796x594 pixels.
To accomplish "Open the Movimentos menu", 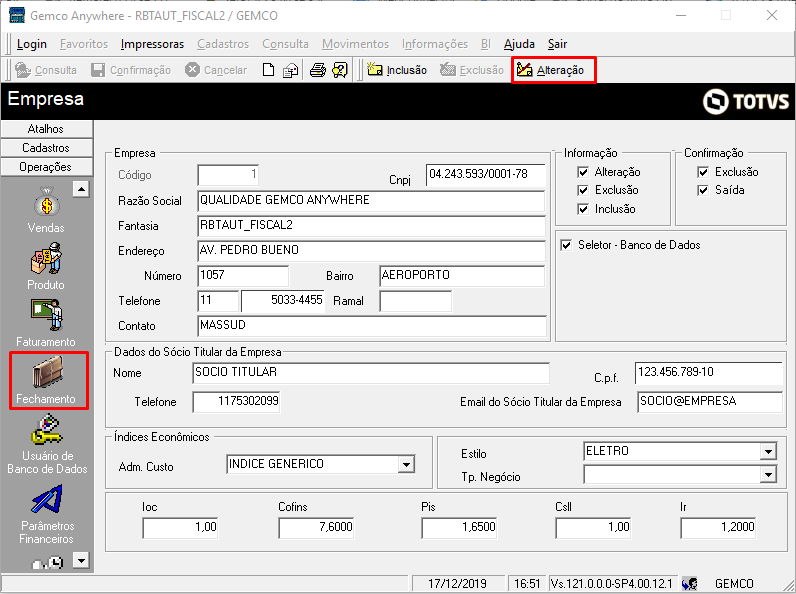I will pos(355,44).
